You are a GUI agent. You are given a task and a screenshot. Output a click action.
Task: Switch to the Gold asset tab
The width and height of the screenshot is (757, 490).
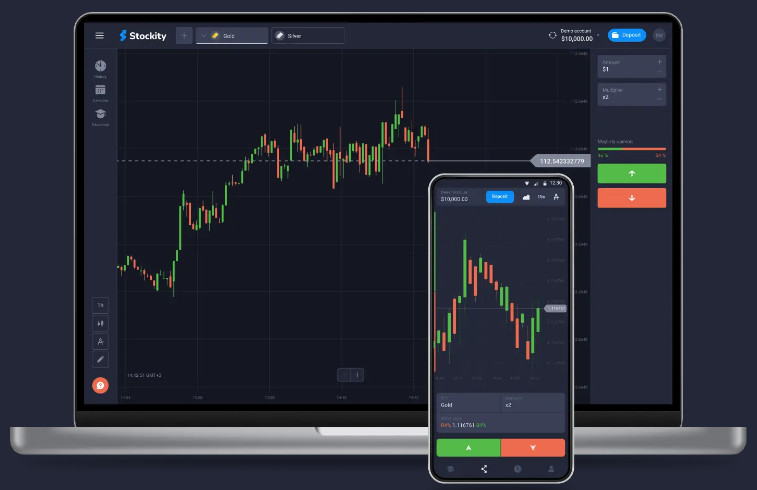[x=232, y=36]
